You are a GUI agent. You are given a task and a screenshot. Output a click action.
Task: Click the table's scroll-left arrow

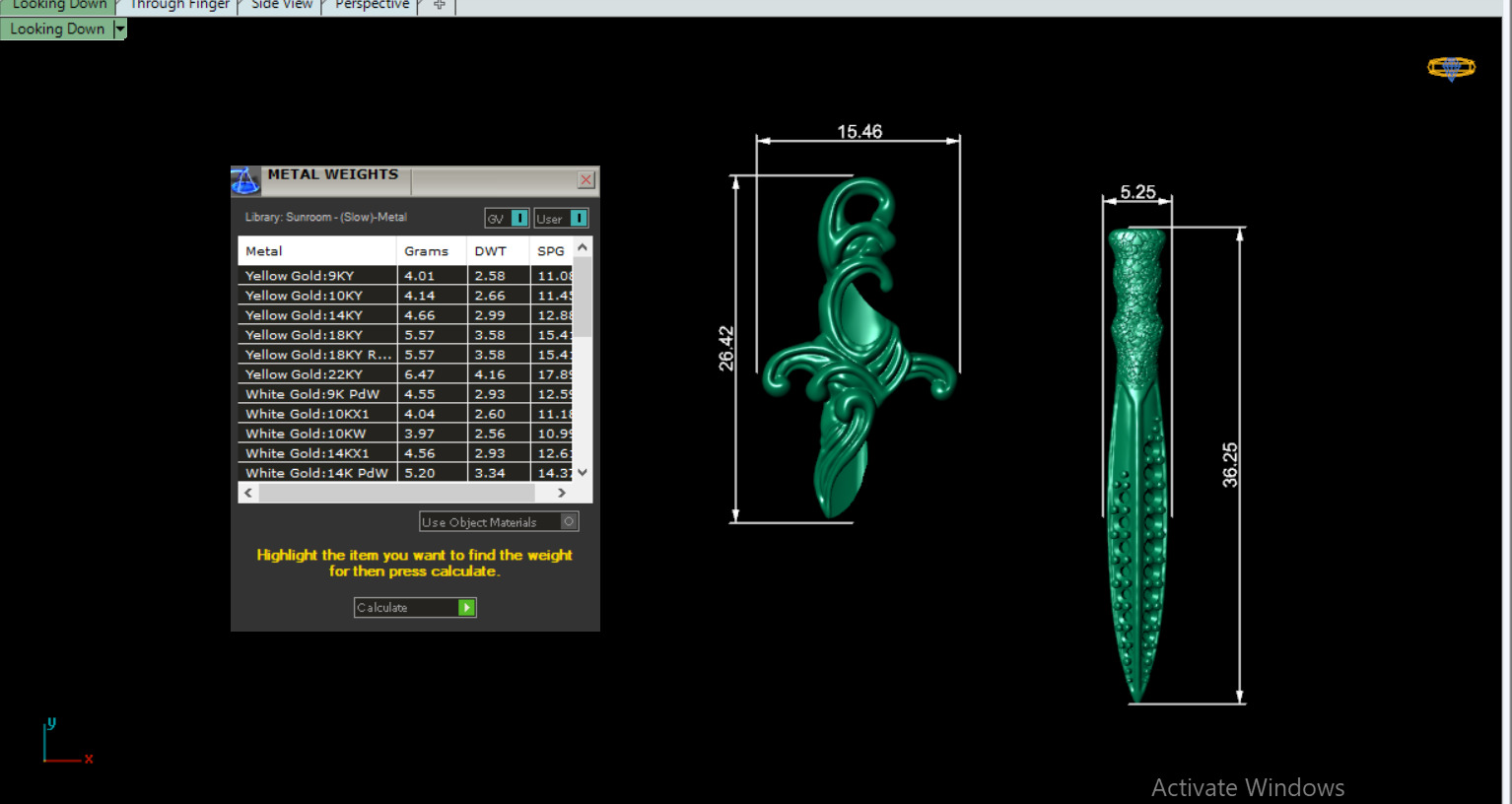click(x=248, y=493)
